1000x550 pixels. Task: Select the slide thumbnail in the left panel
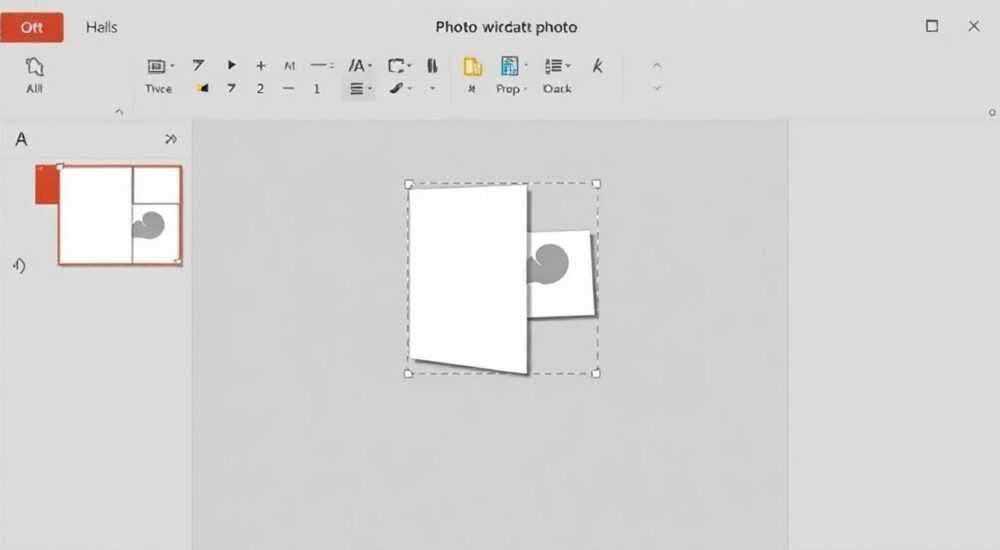(x=120, y=215)
